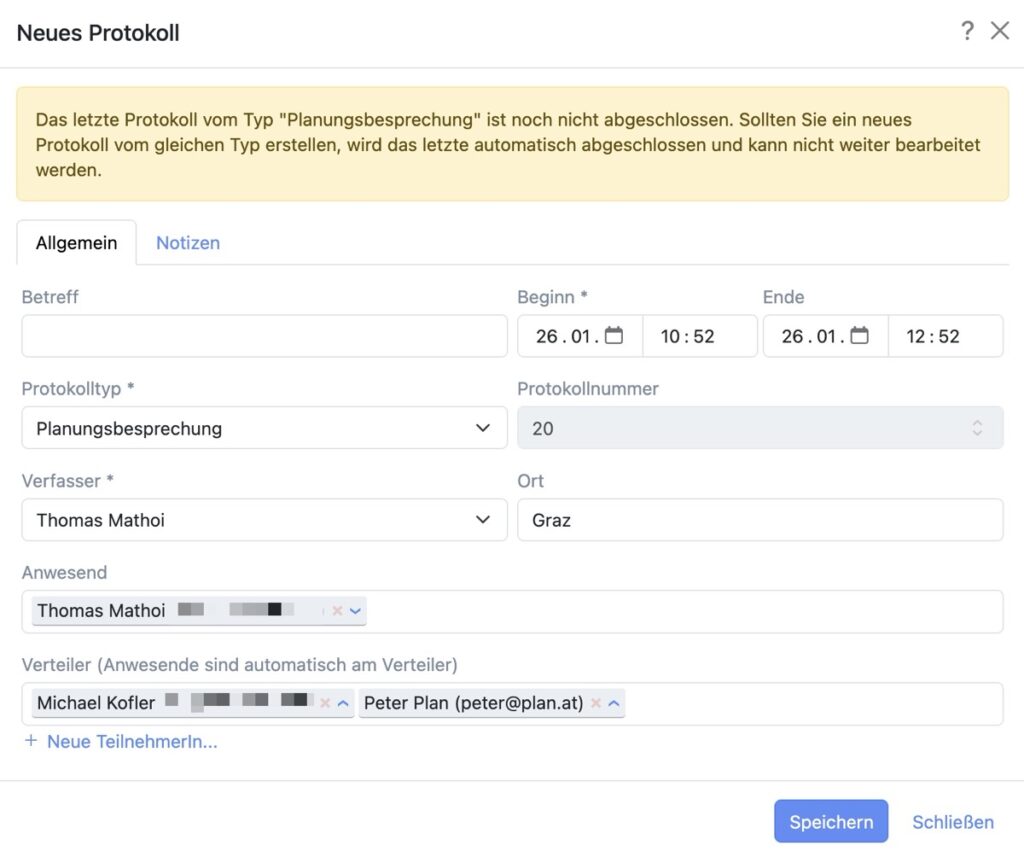Remove Michael Kofler from Verteiler
Viewport: 1024px width, 857px height.
(325, 703)
